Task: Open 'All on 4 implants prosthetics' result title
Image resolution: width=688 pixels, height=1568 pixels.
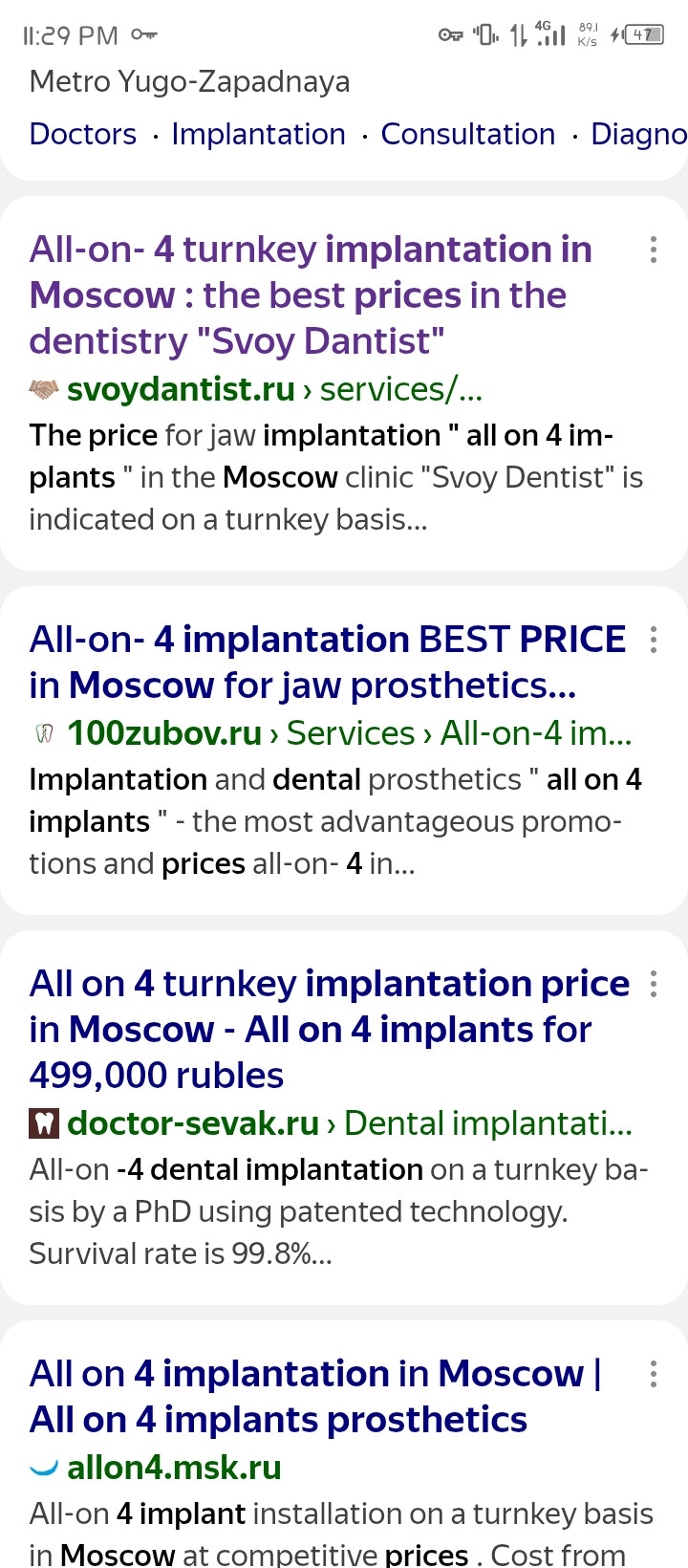Action: [315, 1397]
